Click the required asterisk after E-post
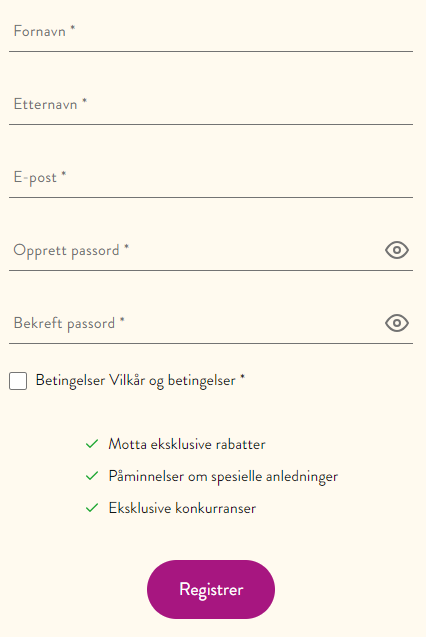This screenshot has width=426, height=637. 64,173
